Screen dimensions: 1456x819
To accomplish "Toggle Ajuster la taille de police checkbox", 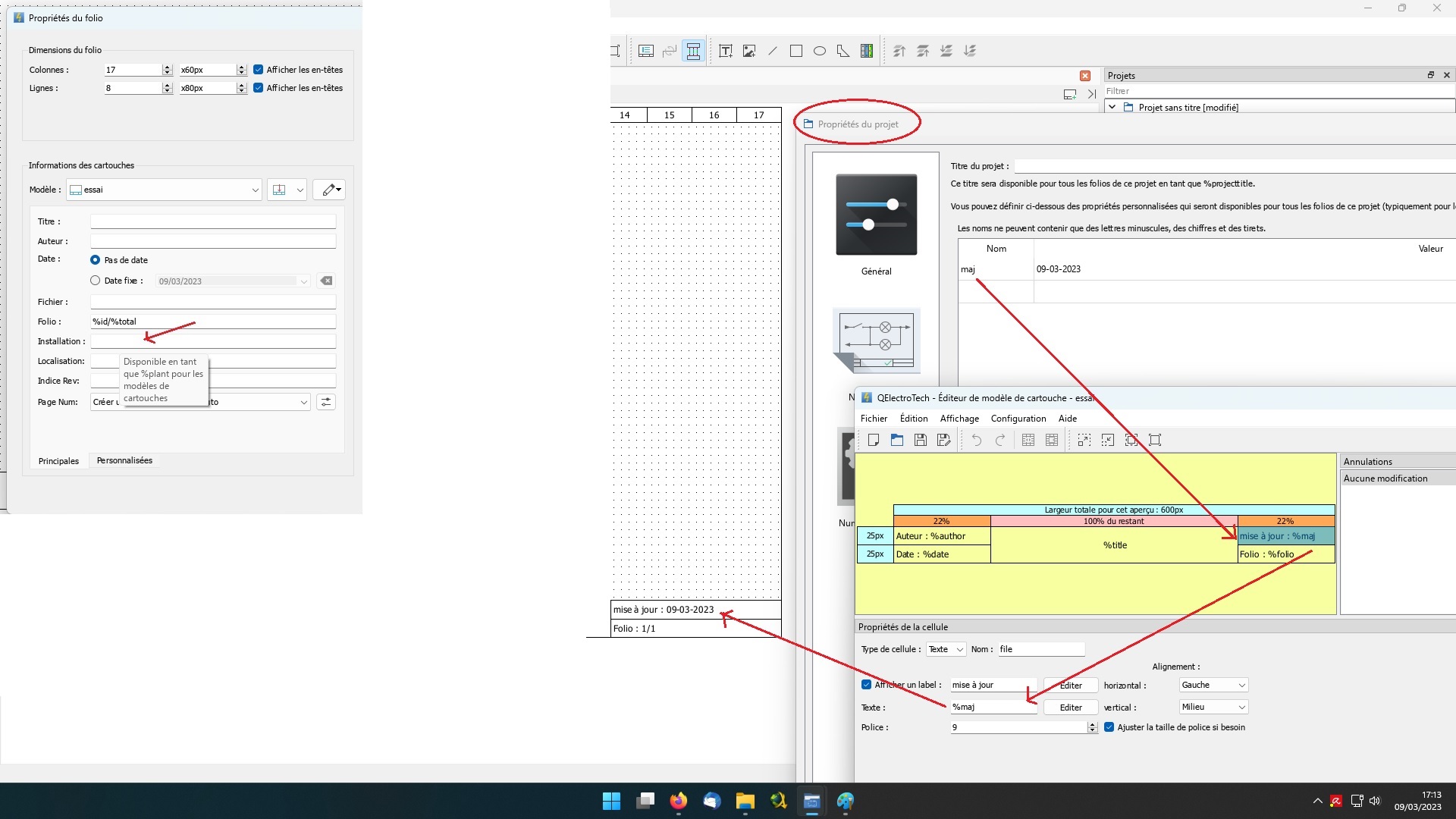I will click(x=1109, y=727).
